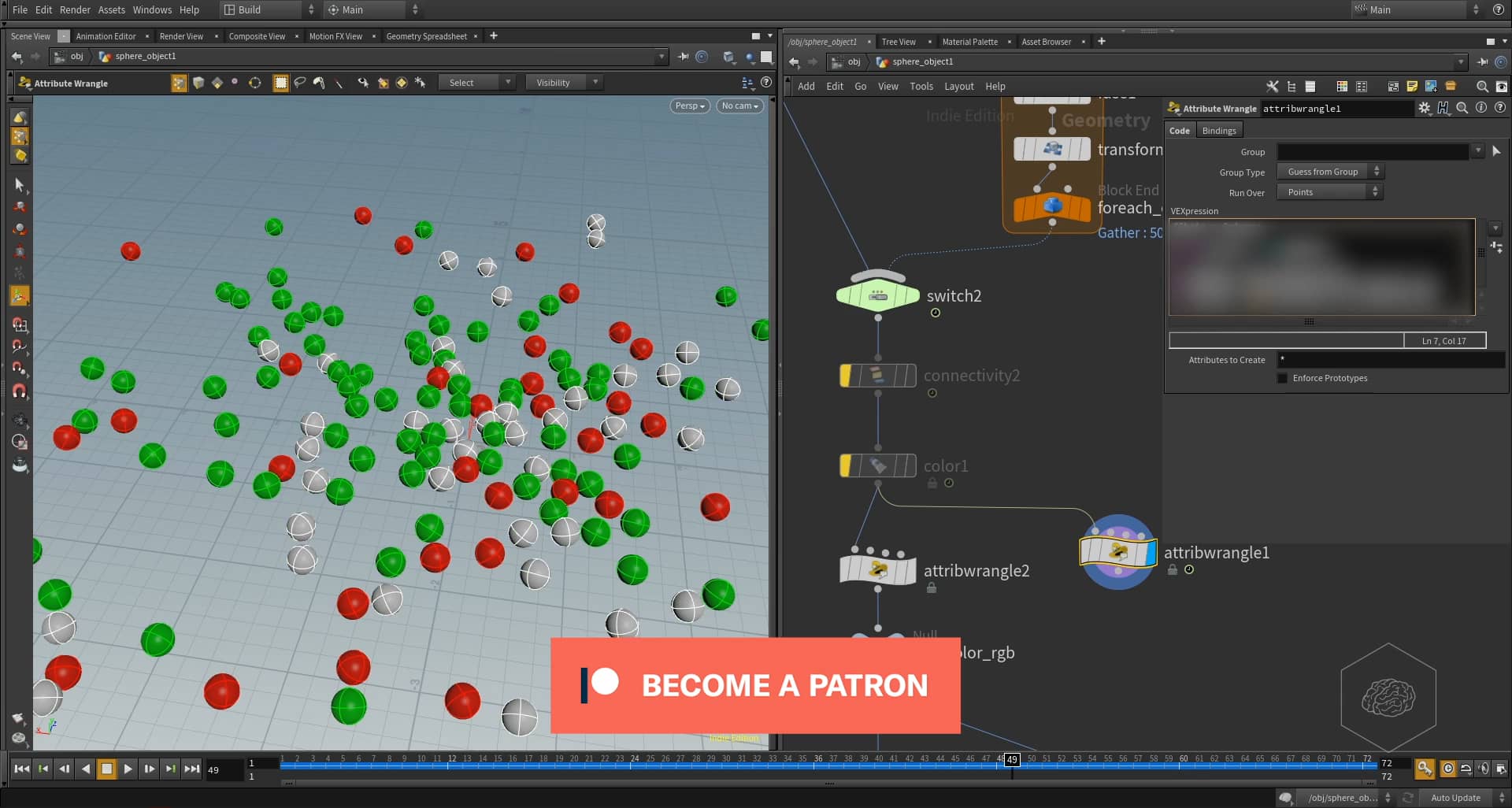Enable the Enforce Prototypes checkbox
Screen dimensions: 1512x808
tap(1284, 378)
